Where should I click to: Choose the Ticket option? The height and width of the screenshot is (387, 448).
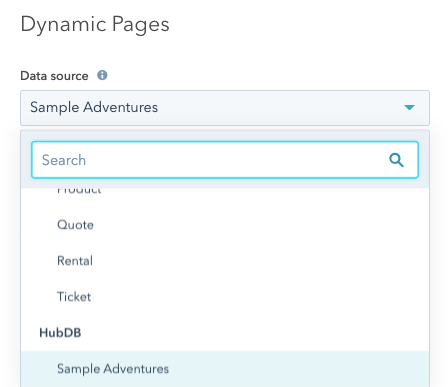225,297
